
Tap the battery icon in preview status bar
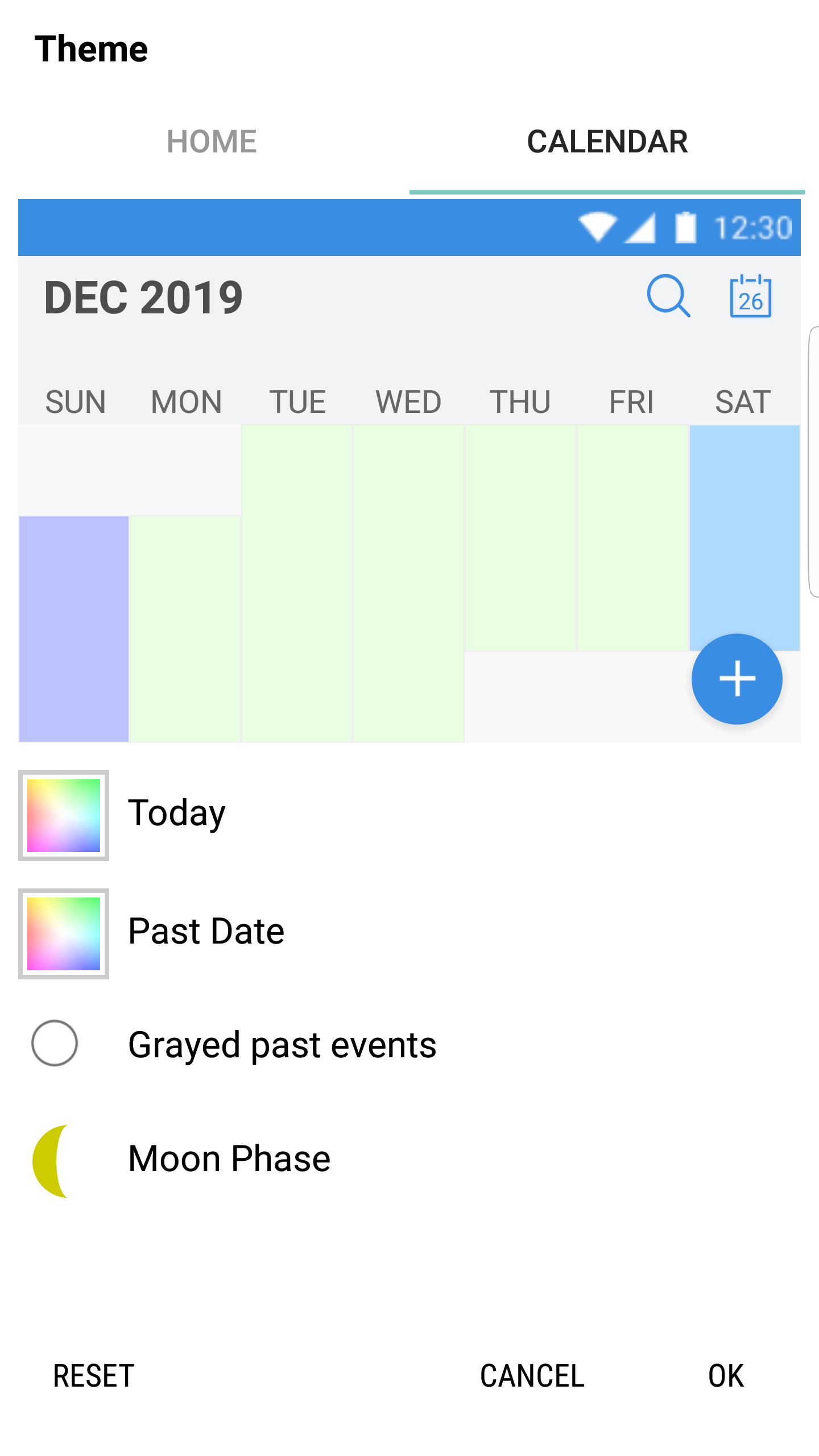685,227
